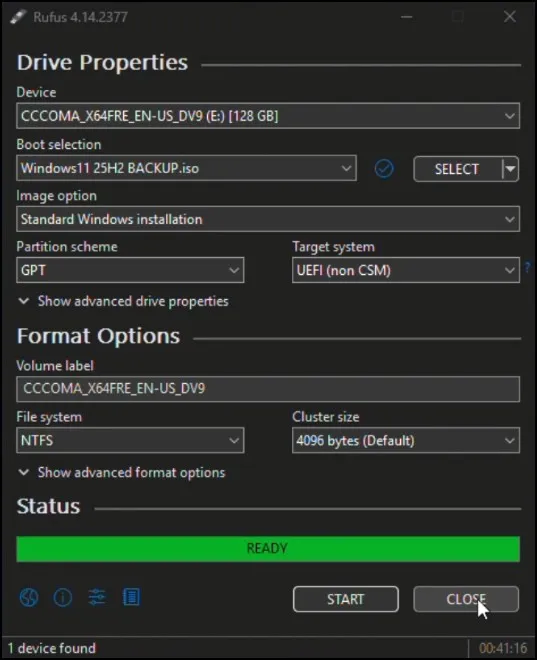Open the About info icon
This screenshot has width=537, height=660.
[63, 597]
